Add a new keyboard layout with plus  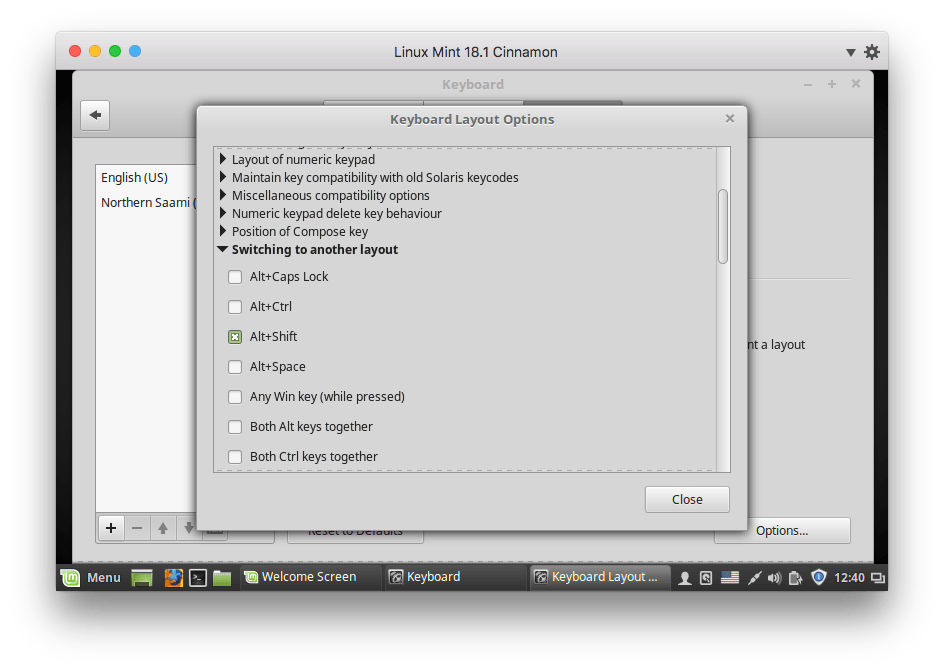point(111,528)
